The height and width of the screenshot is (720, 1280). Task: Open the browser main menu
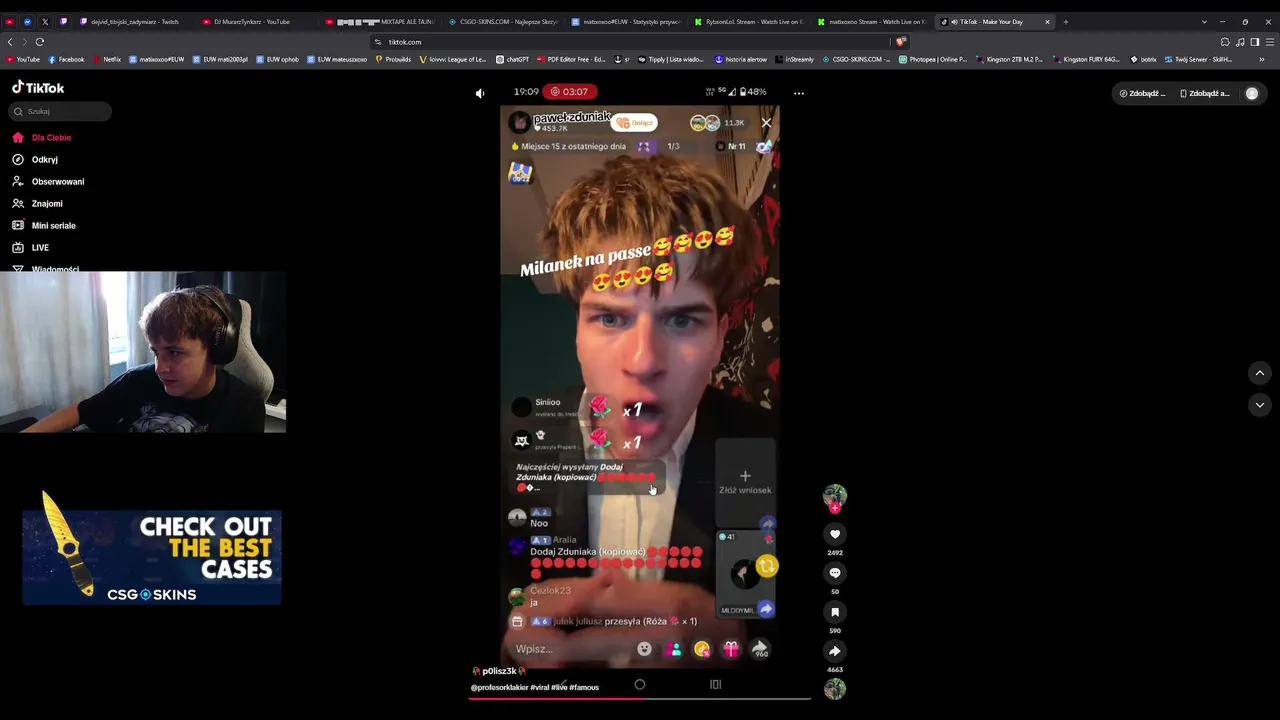click(1270, 42)
